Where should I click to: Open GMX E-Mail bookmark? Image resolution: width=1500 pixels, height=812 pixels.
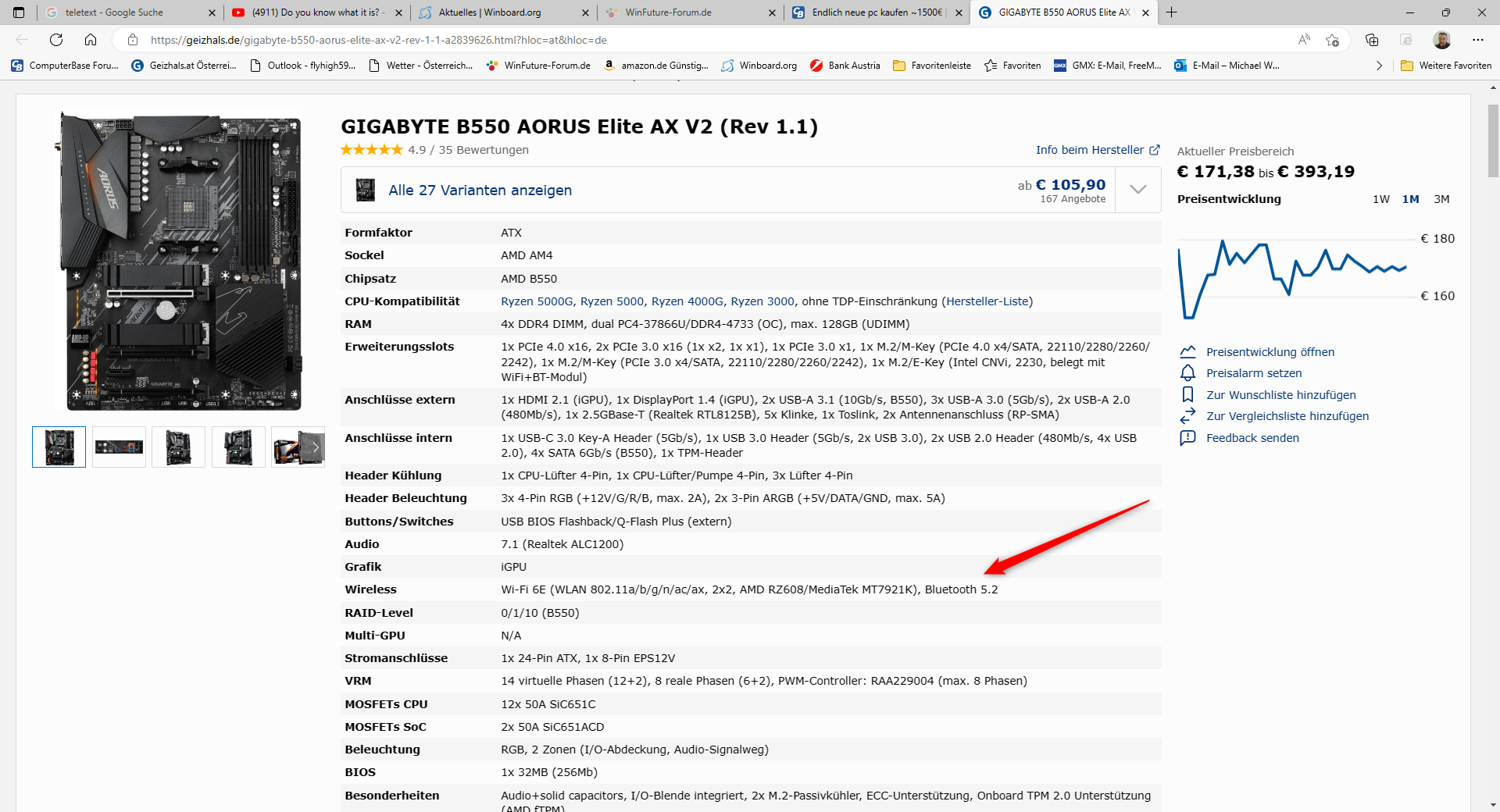click(x=1108, y=66)
